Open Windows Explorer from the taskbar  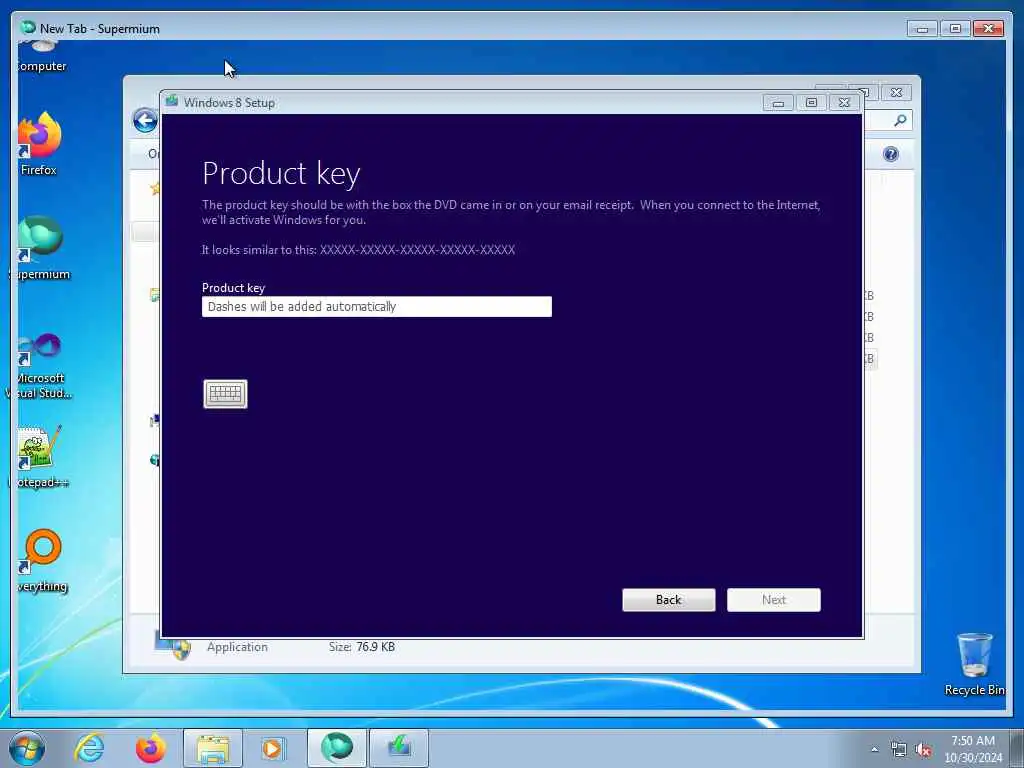tap(212, 748)
